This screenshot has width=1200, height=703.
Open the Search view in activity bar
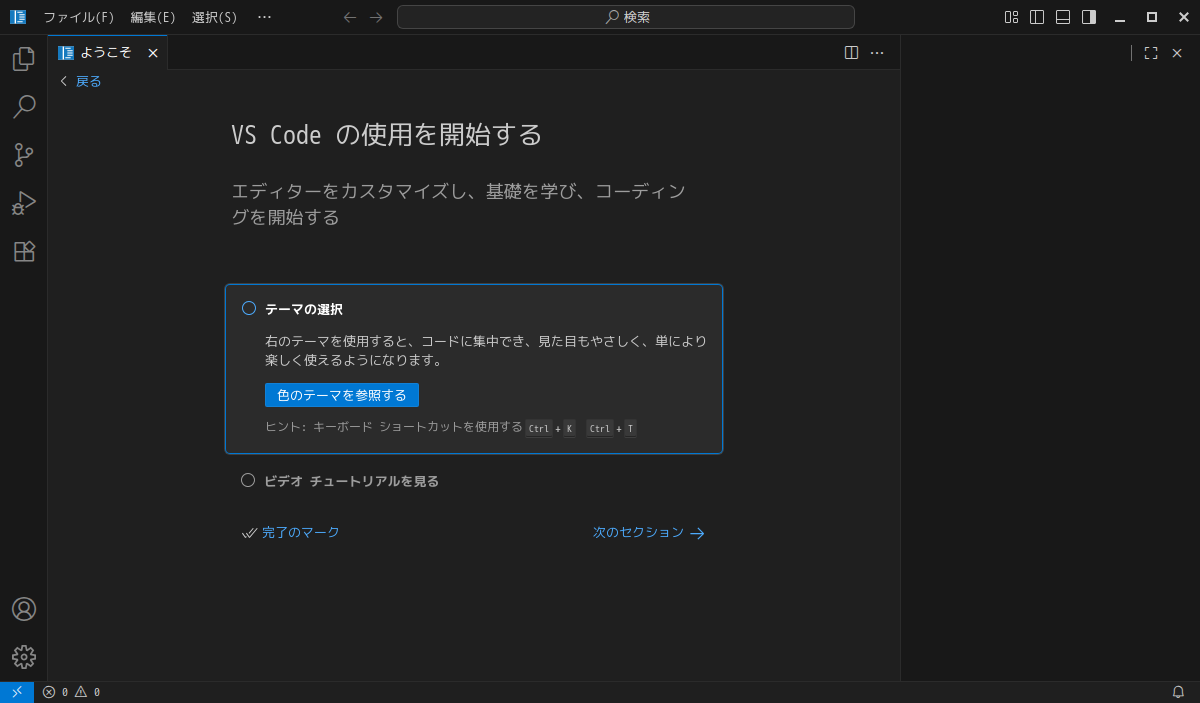click(23, 107)
